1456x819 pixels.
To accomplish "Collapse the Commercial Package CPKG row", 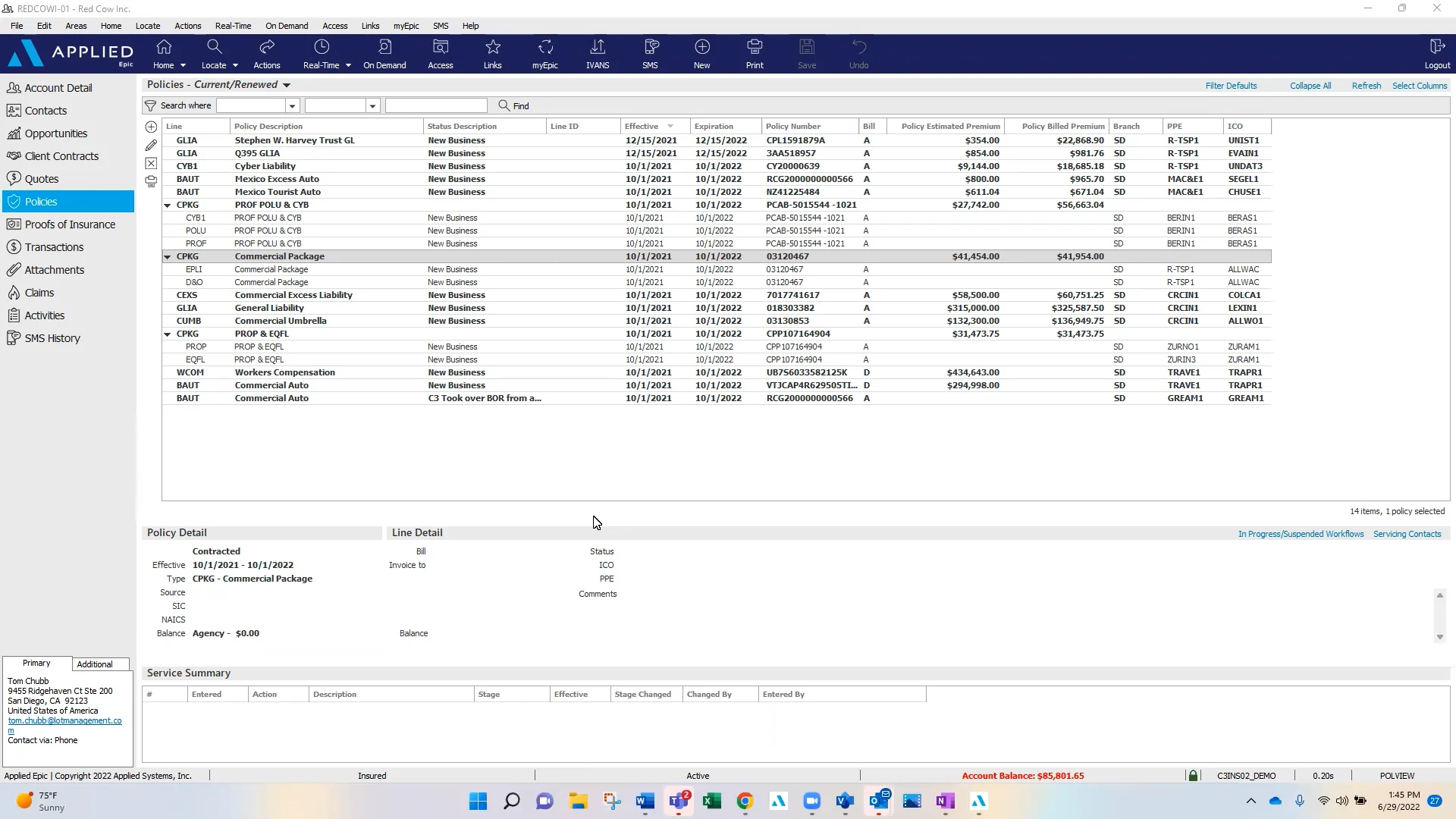I will click(x=167, y=256).
